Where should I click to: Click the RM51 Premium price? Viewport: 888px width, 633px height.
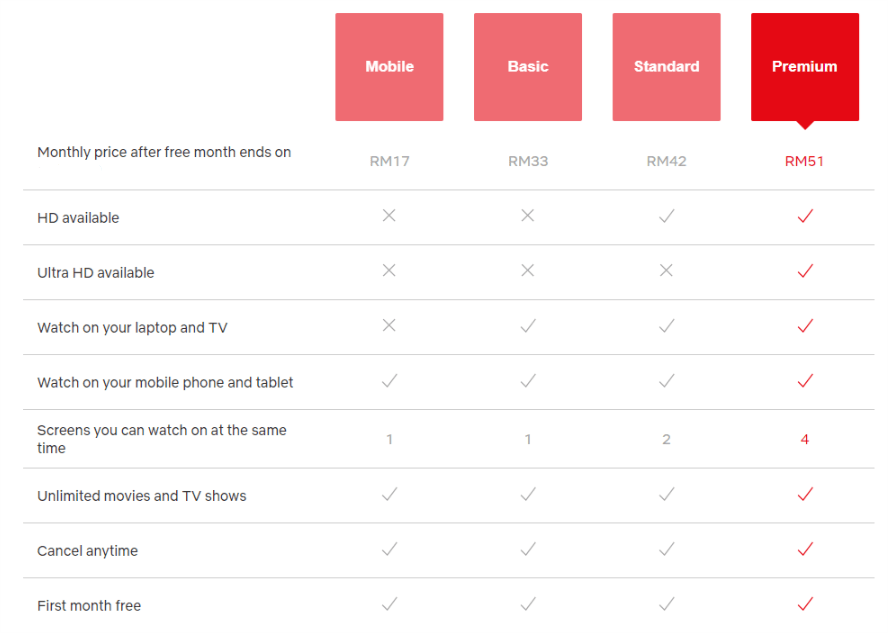(x=804, y=161)
